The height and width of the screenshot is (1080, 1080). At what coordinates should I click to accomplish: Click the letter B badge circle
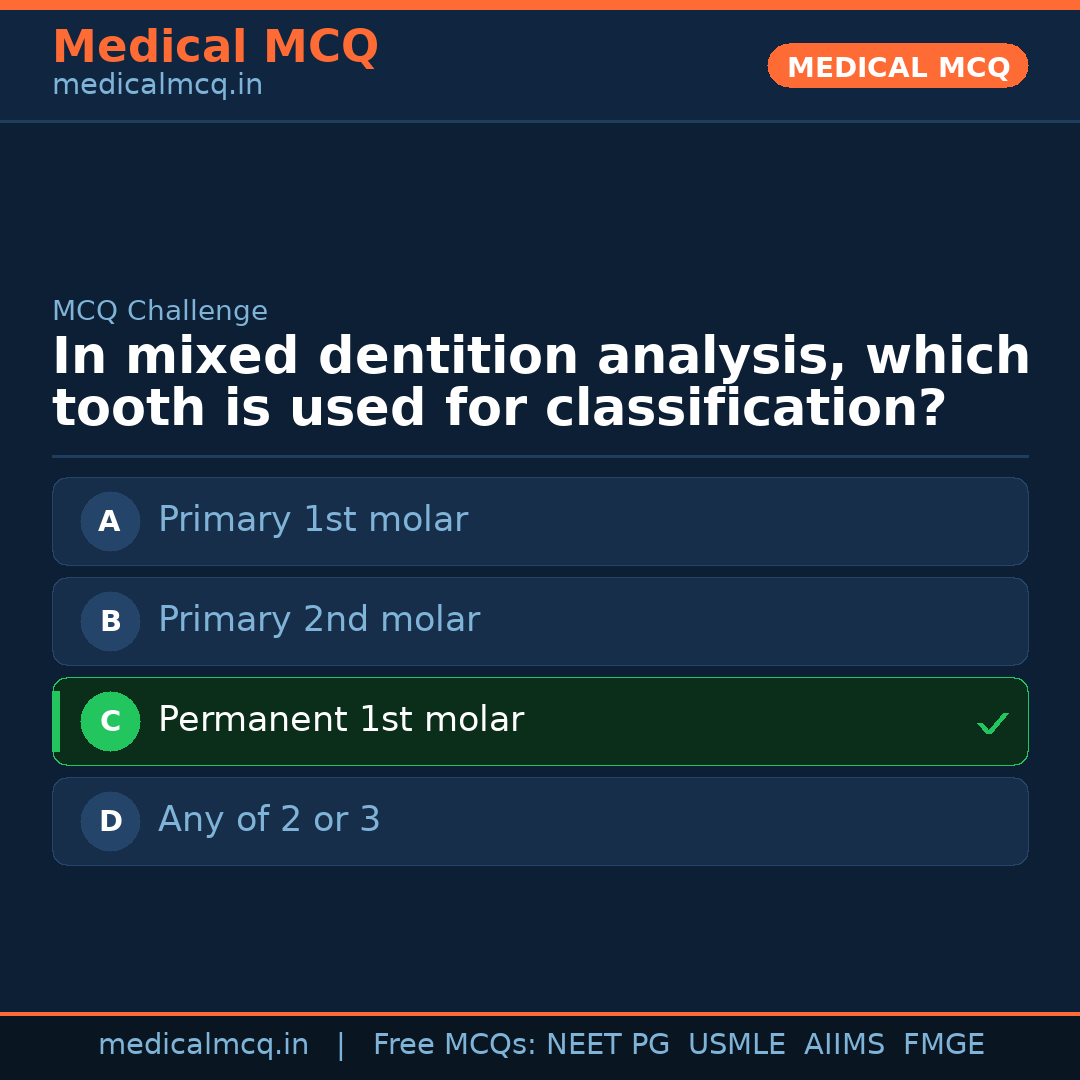[x=110, y=621]
